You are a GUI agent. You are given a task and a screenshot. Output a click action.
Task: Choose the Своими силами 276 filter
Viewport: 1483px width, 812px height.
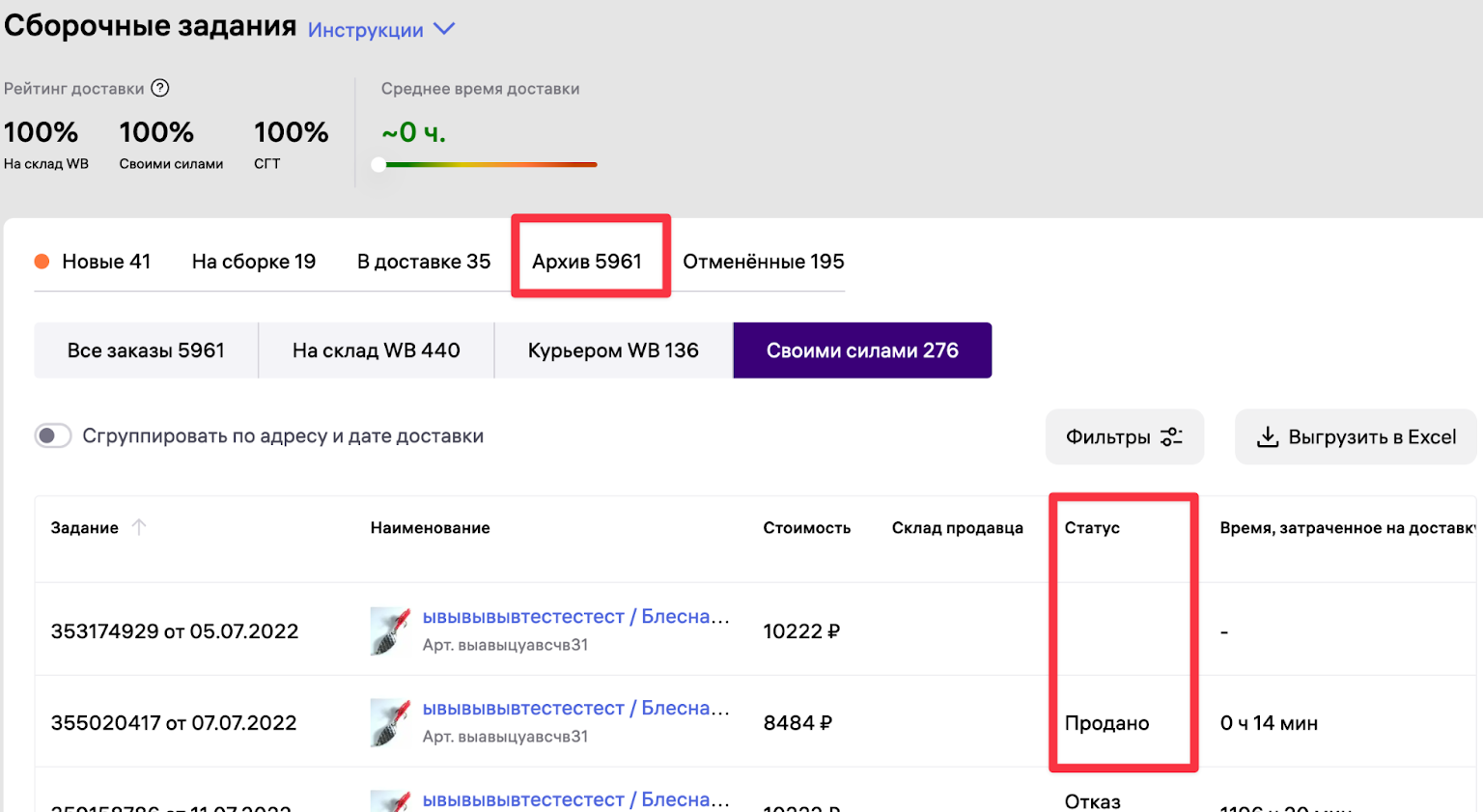click(x=862, y=350)
